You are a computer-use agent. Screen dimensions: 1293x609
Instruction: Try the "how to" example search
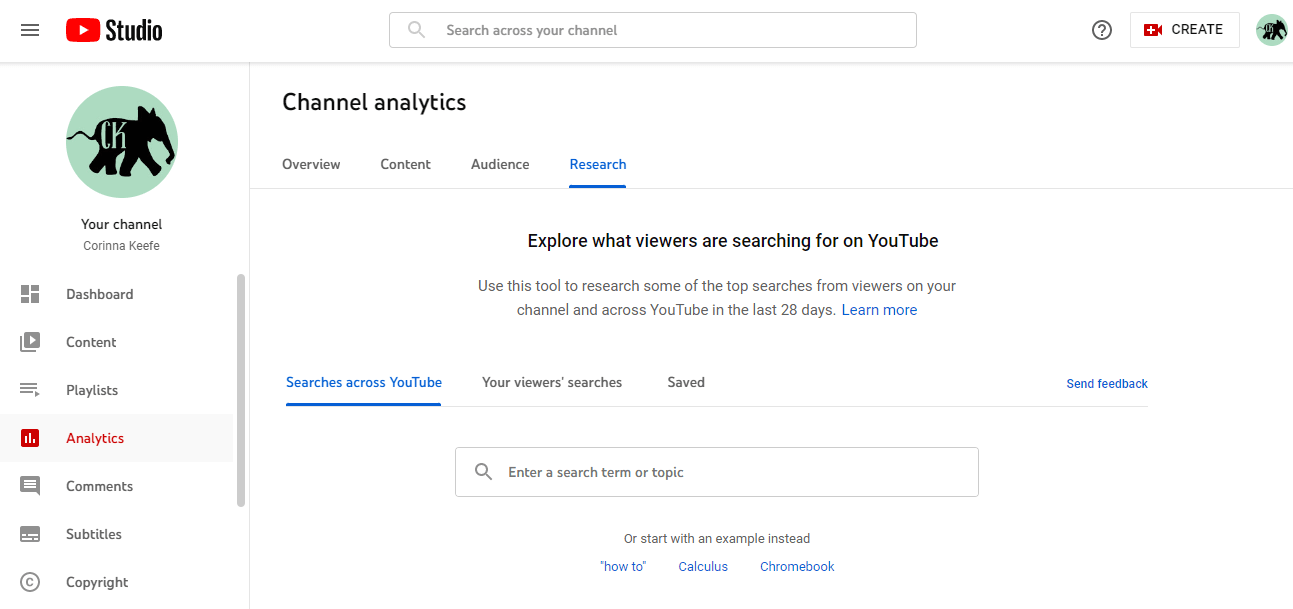(623, 566)
